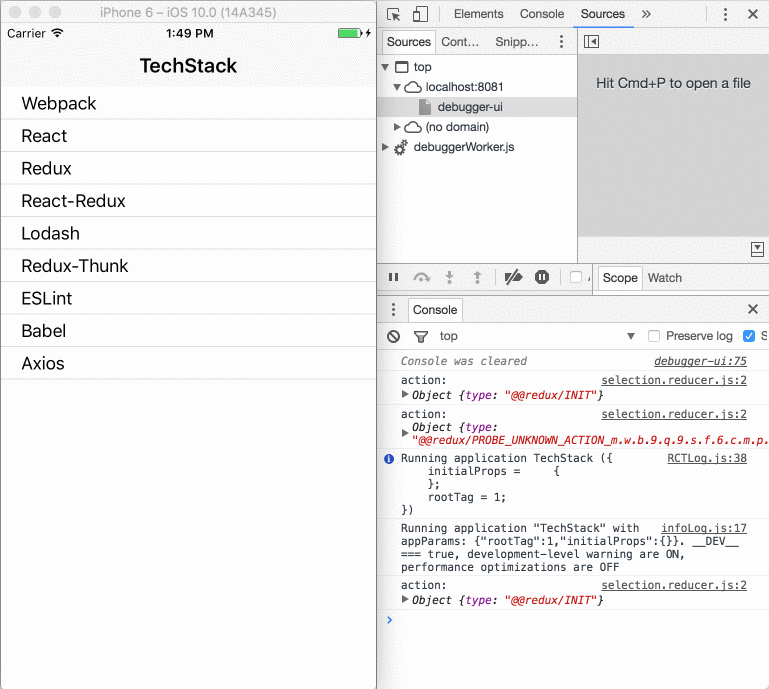769x689 pixels.
Task: Switch to the Elements tab
Action: [478, 14]
